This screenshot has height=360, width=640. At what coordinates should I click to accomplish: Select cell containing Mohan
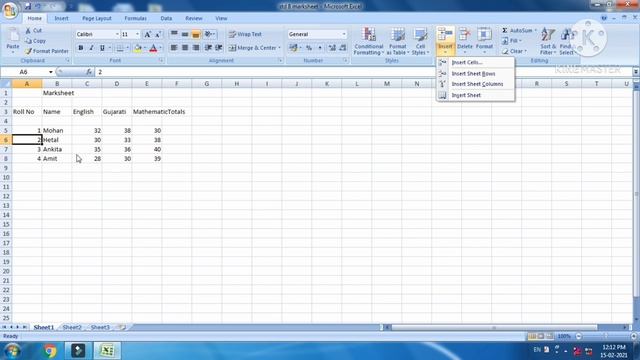point(57,131)
